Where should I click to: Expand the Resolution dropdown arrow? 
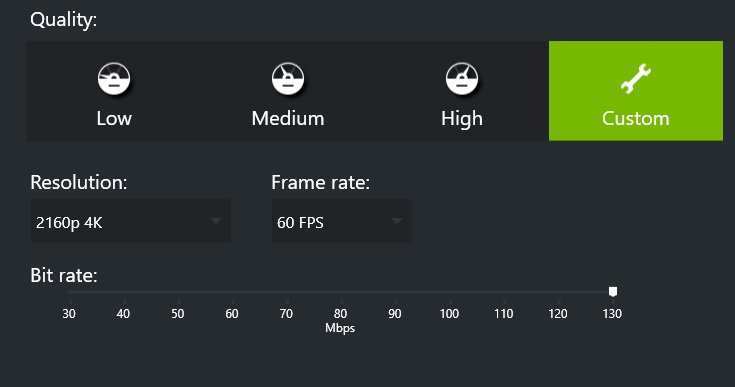[216, 221]
